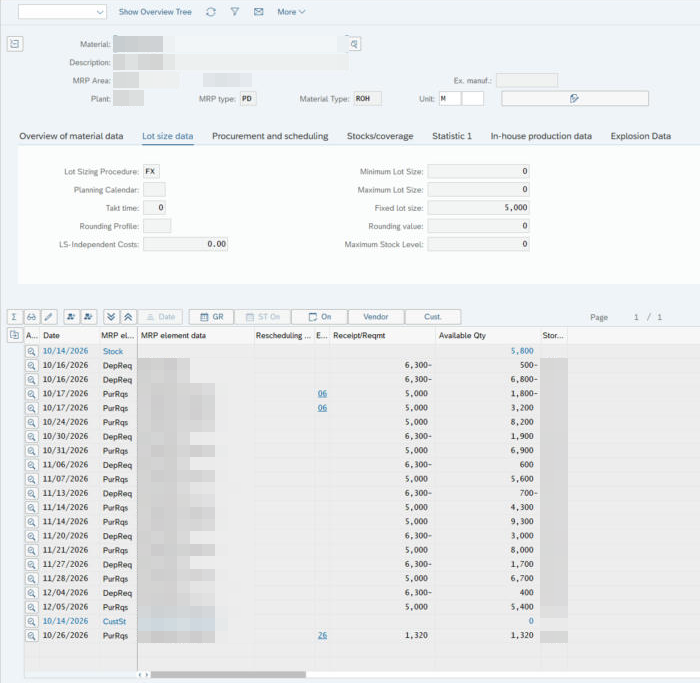Click the scroll left arrow near scrollbar
This screenshot has width=700, height=683.
pyautogui.click(x=140, y=675)
